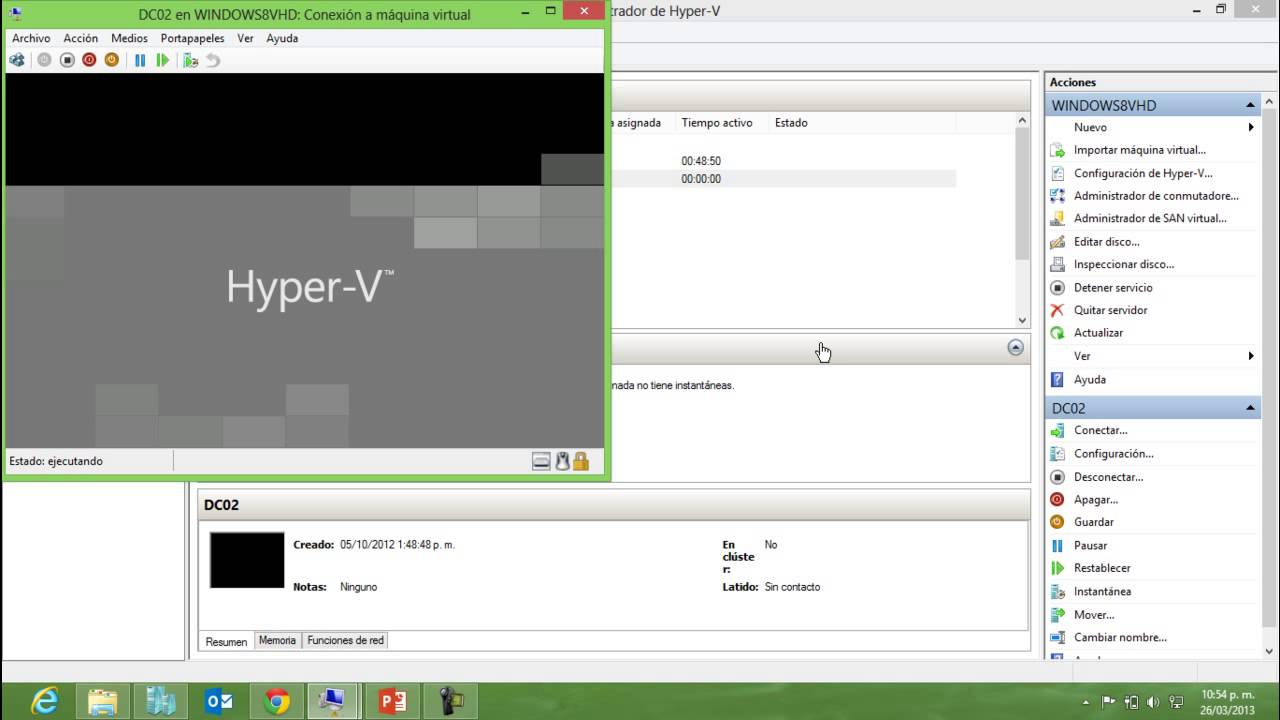This screenshot has height=720, width=1280.
Task: Collapse the snapshots pane with round chevron
Action: 1015,348
